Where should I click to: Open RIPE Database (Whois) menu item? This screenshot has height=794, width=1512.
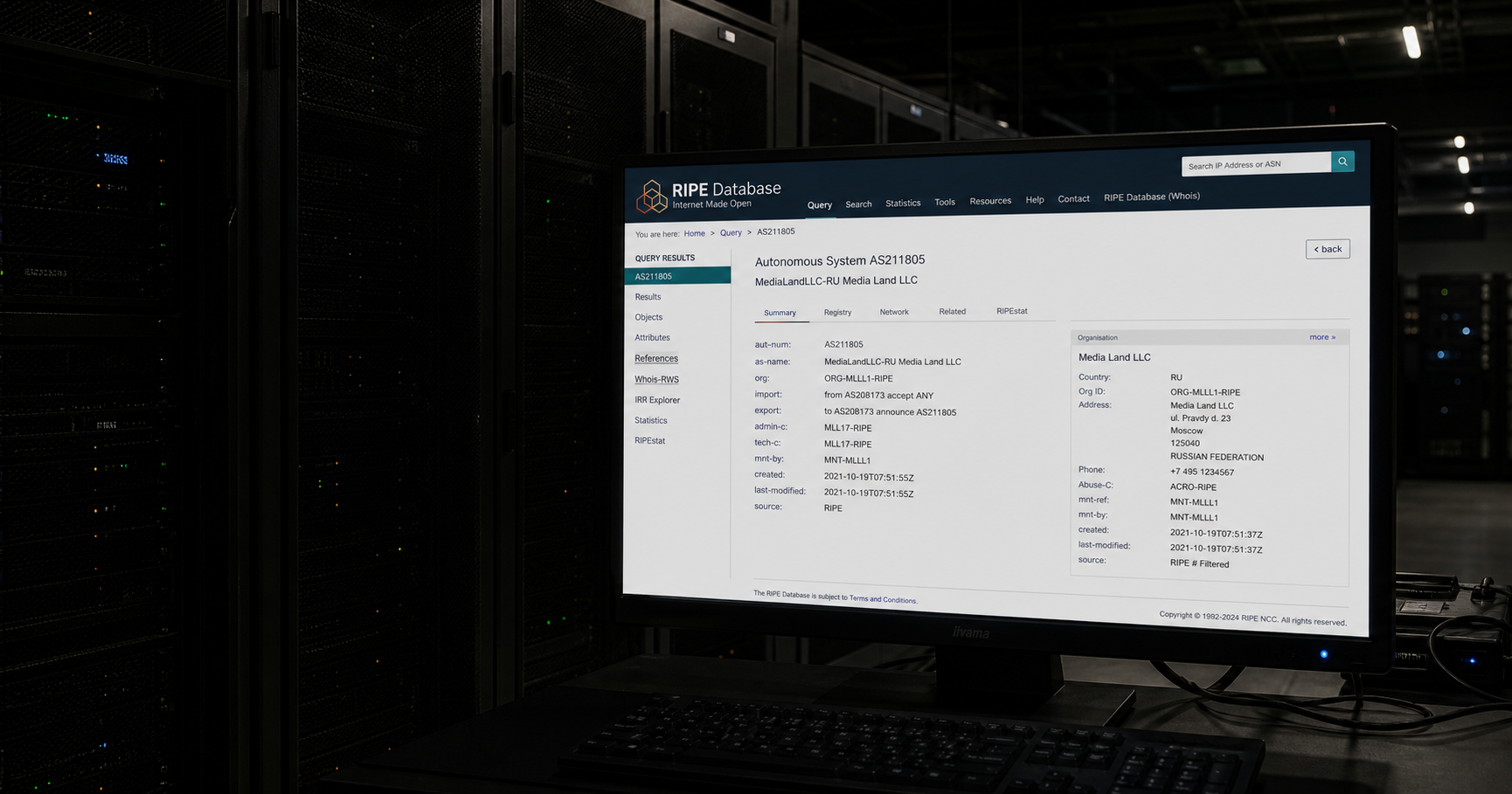(x=1152, y=197)
